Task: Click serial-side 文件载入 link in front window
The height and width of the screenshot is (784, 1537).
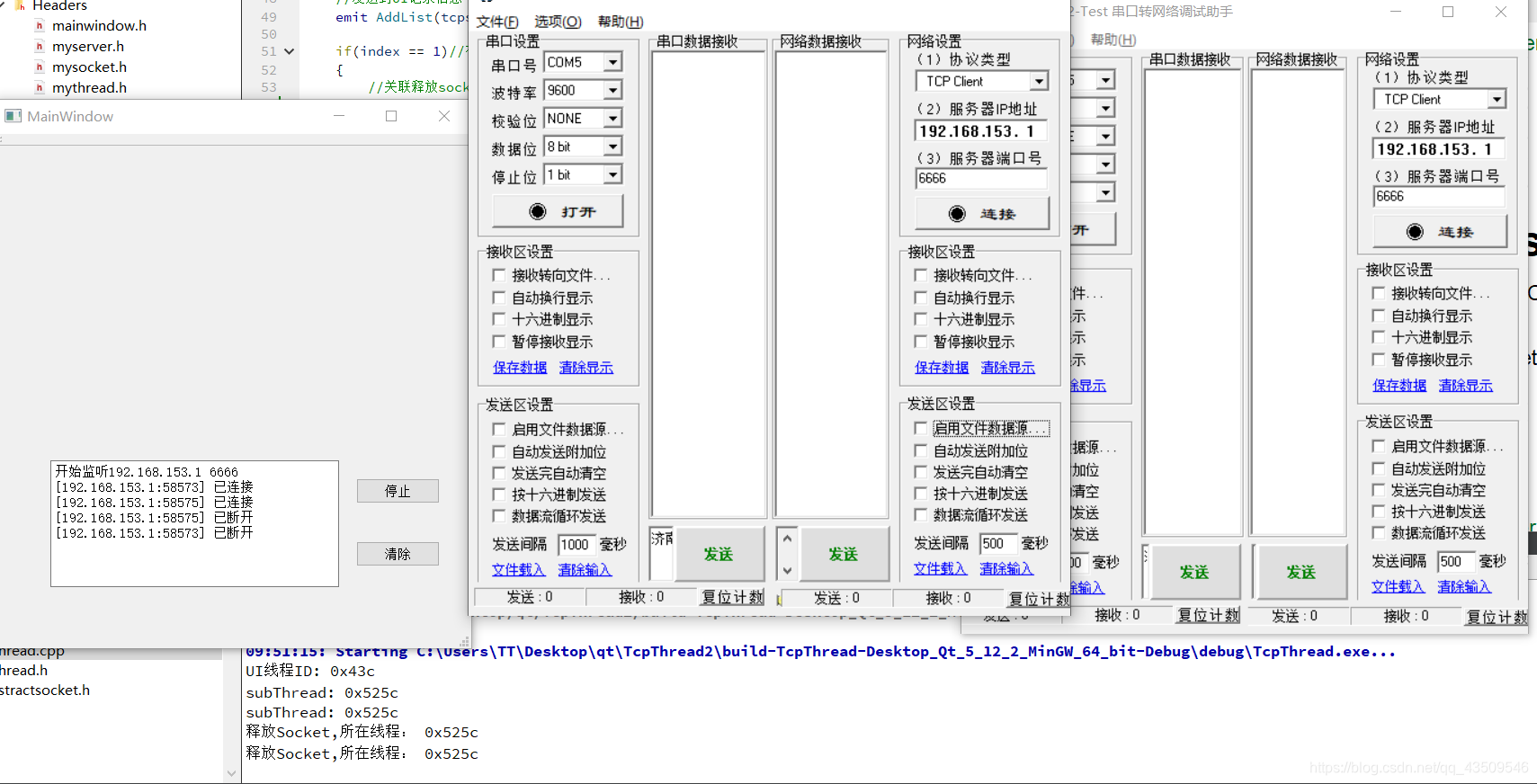Action: pos(519,569)
